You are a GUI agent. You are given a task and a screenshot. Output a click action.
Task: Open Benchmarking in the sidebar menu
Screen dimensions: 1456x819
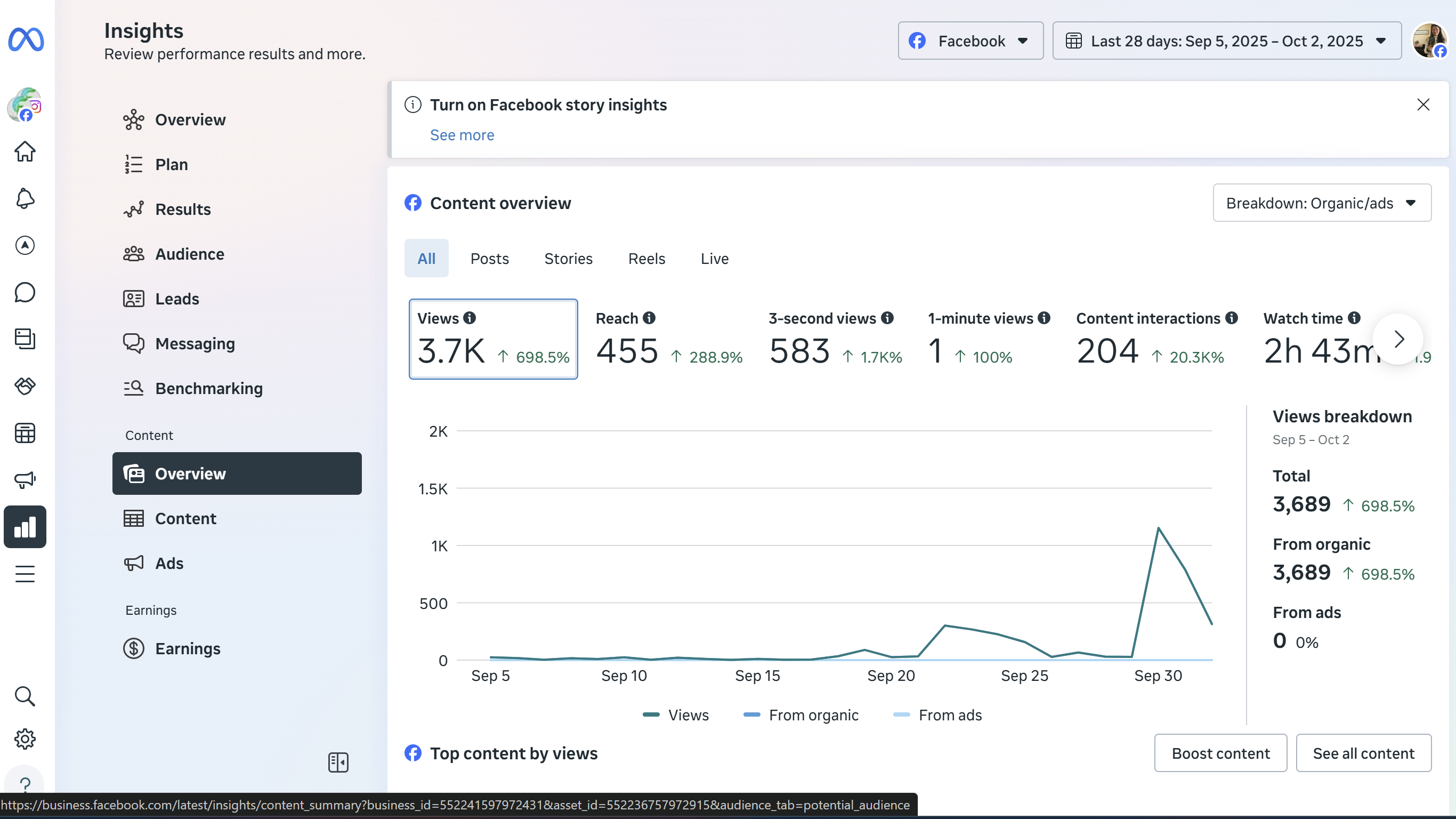tap(208, 389)
